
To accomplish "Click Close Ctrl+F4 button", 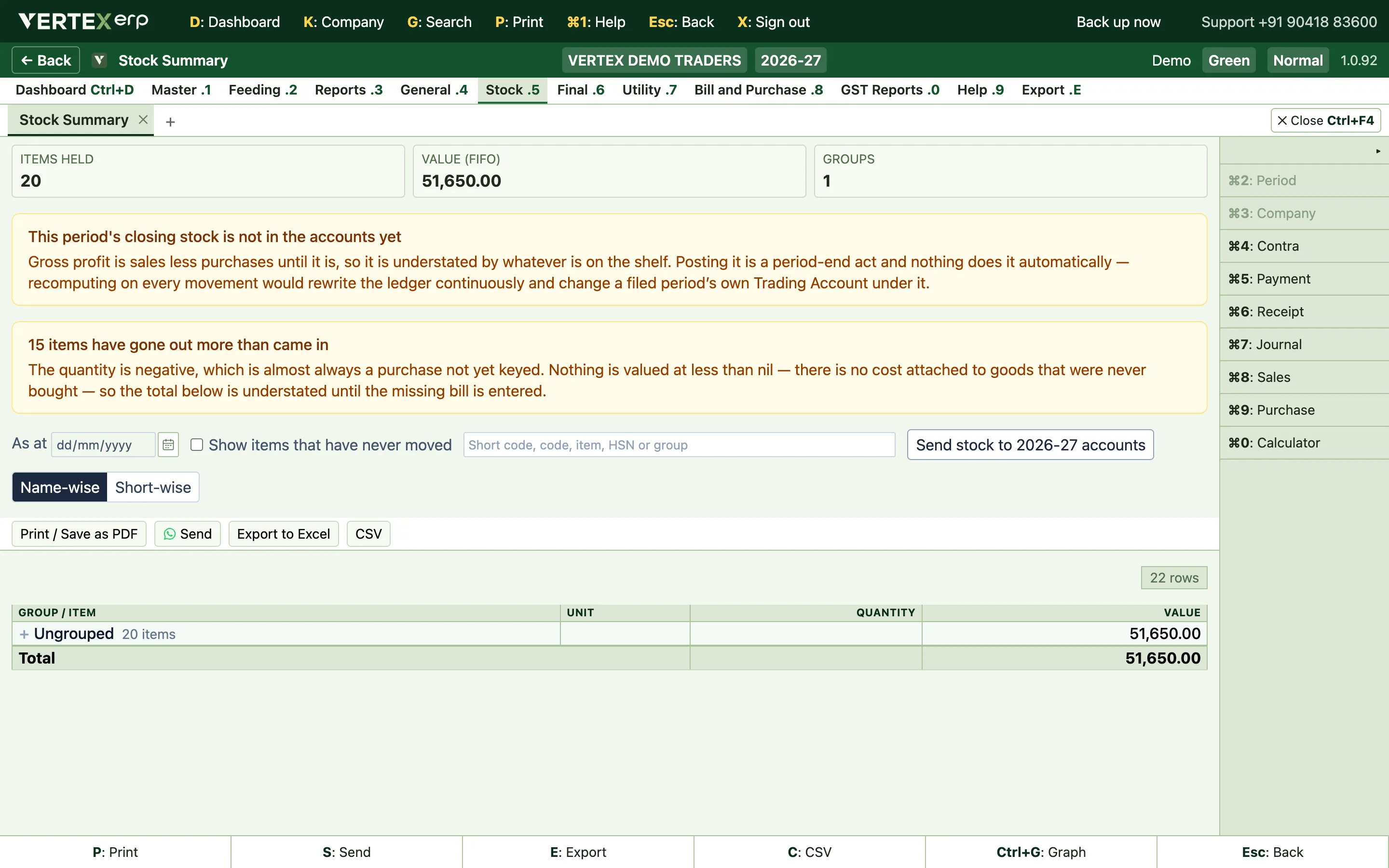I will click(1325, 121).
